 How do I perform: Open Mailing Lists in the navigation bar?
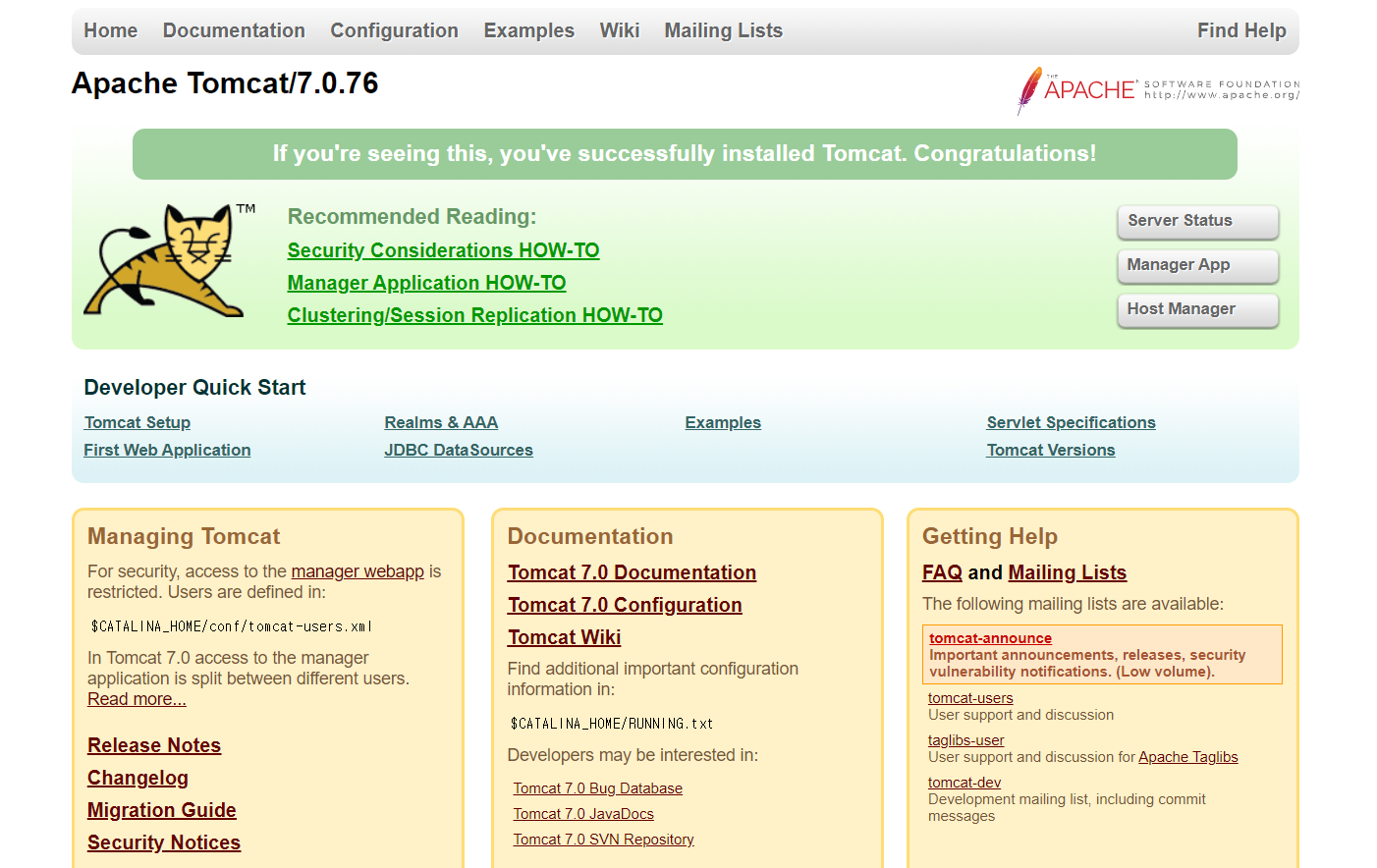tap(724, 30)
